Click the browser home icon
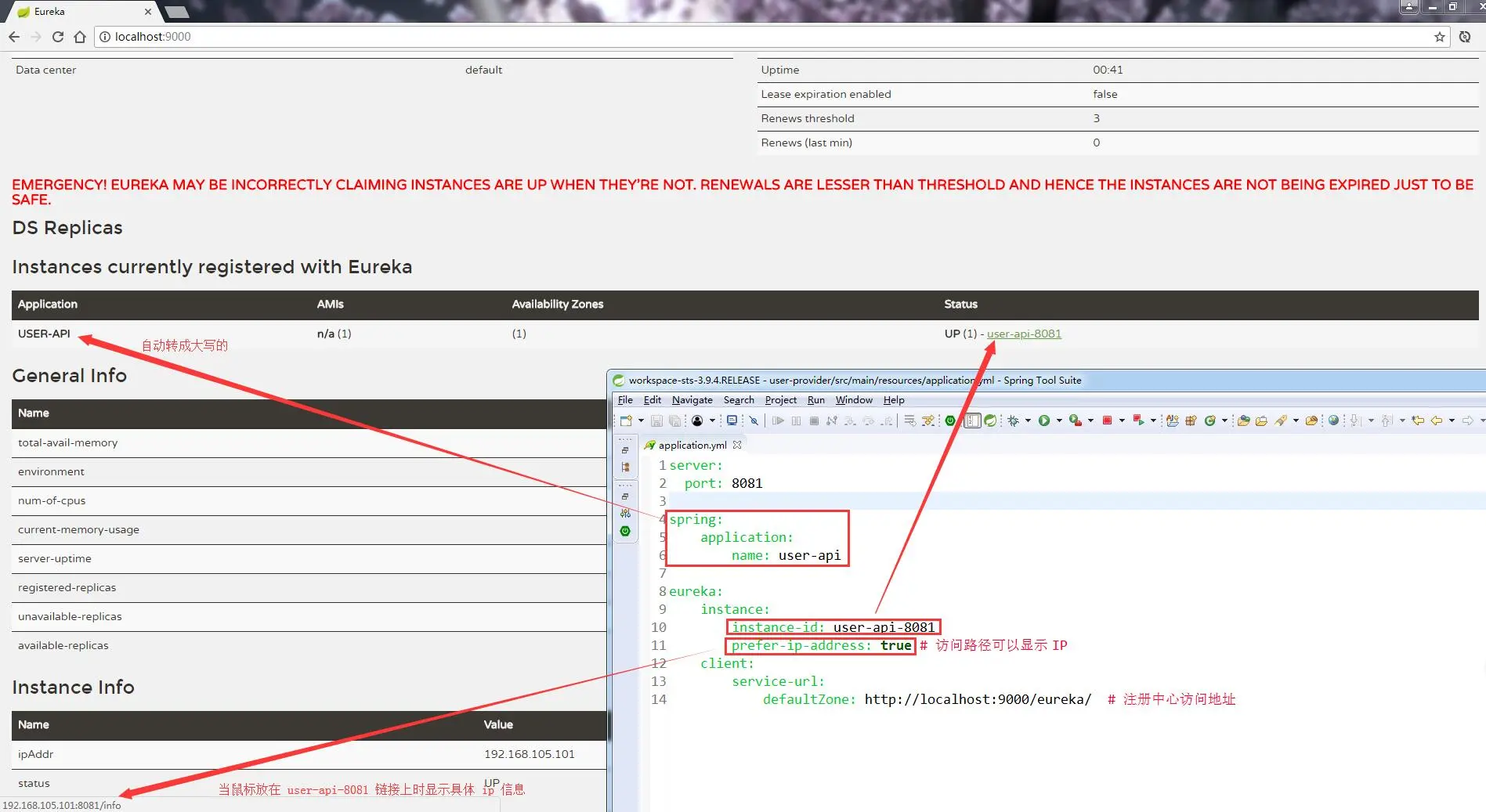 (x=80, y=37)
